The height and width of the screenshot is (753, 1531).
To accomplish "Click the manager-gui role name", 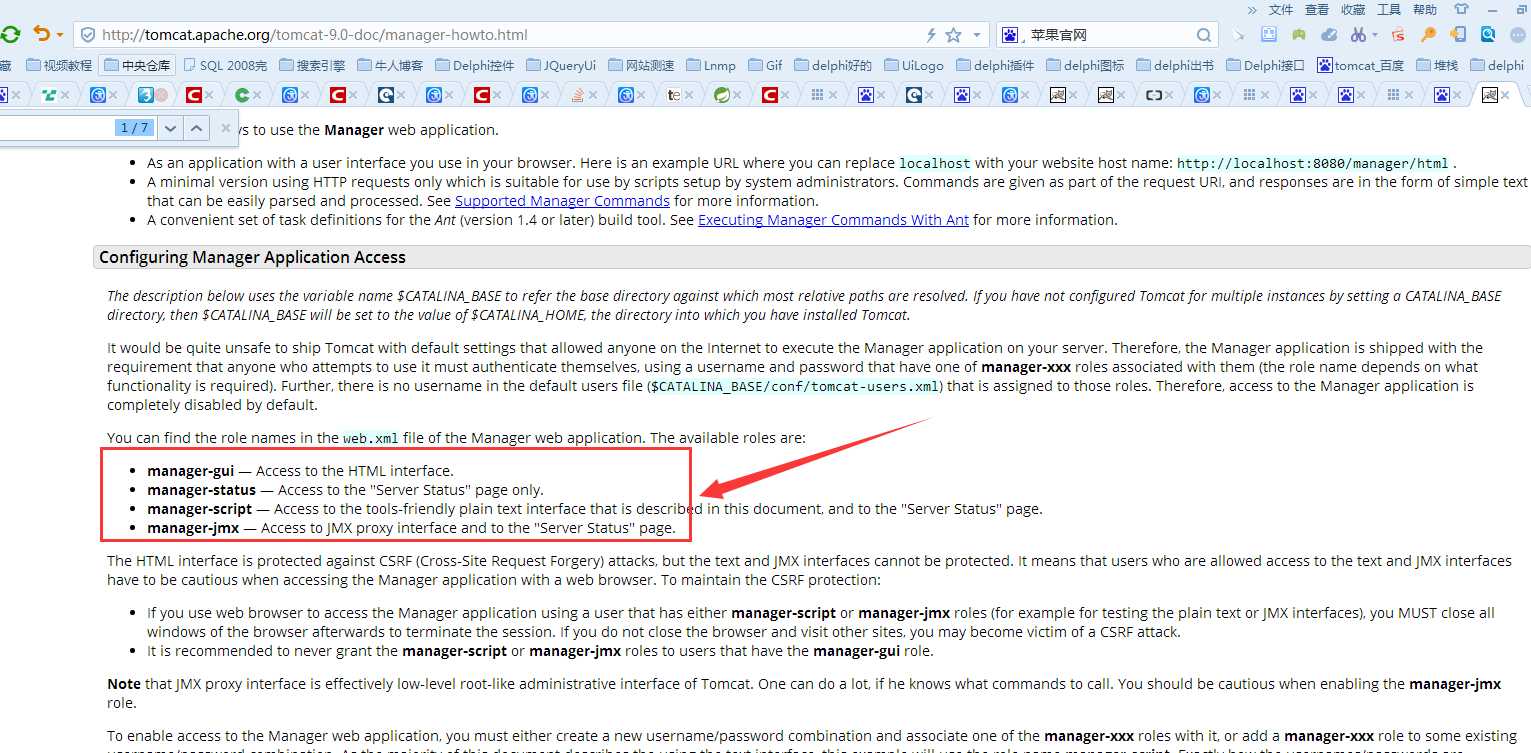I will pos(190,471).
